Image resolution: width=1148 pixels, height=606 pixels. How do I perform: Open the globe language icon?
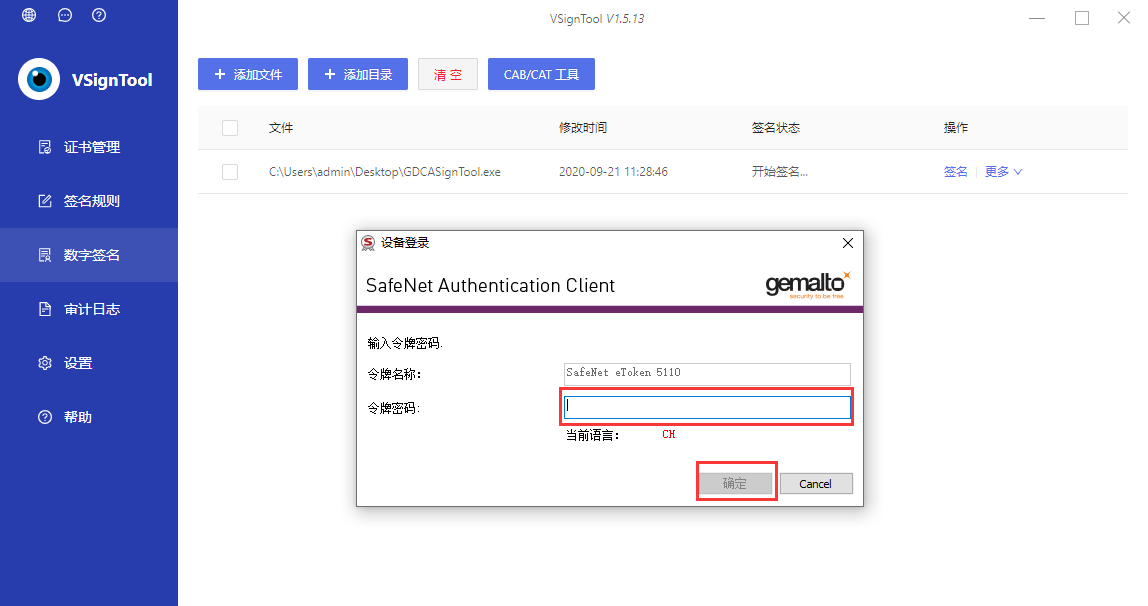[29, 15]
